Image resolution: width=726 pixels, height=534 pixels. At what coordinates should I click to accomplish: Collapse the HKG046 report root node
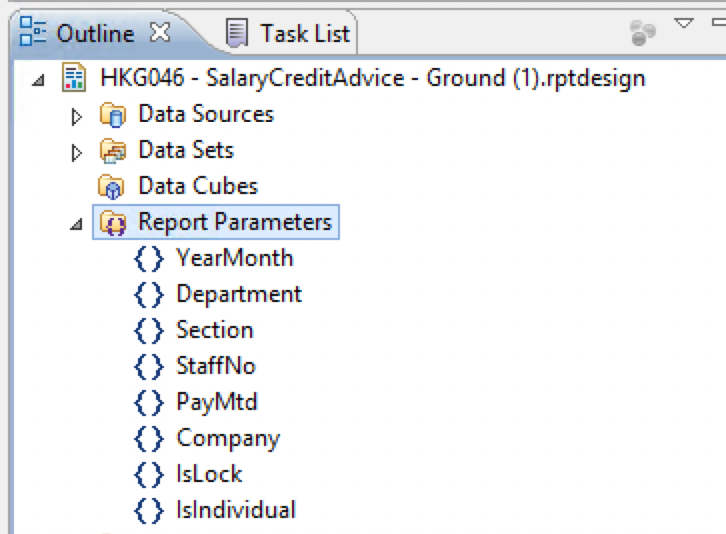pyautogui.click(x=39, y=80)
